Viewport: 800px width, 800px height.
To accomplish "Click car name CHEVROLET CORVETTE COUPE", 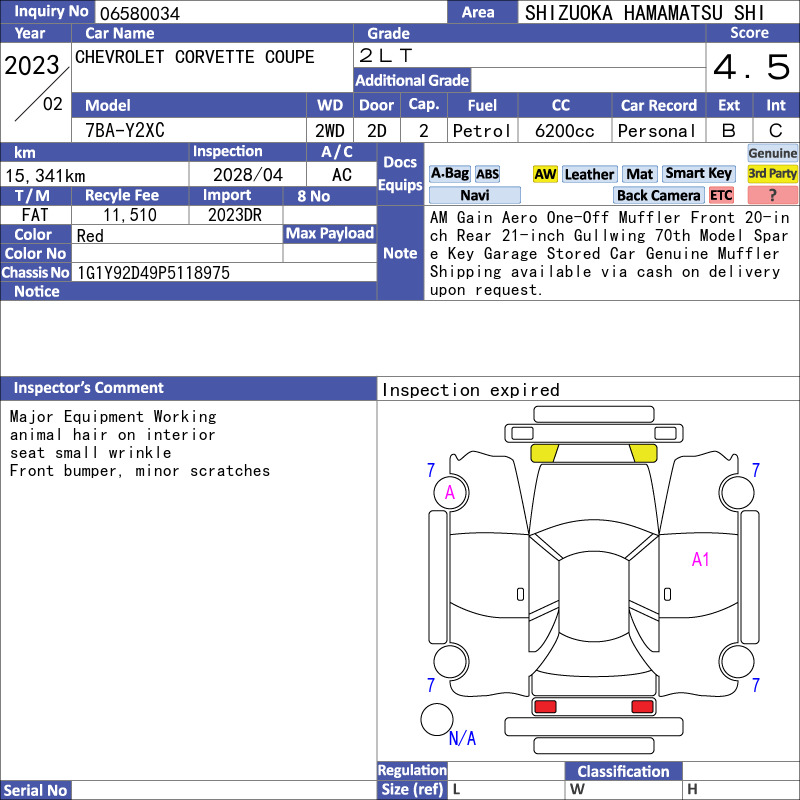I will click(x=194, y=57).
